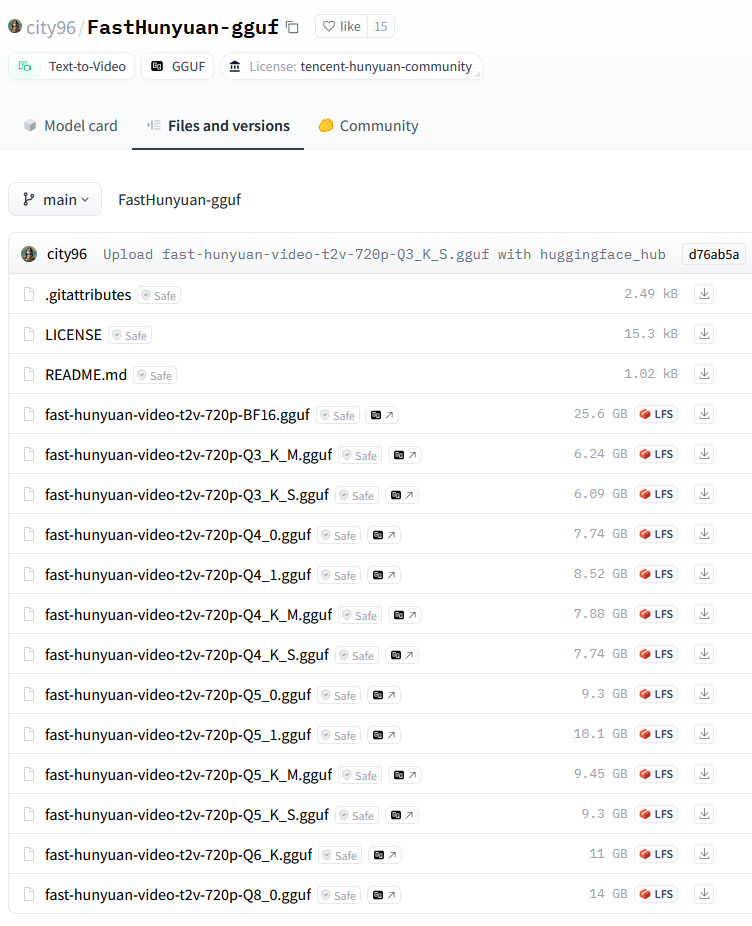752x926 pixels.
Task: Download the Q4_K_M gguf file
Action: pyautogui.click(x=704, y=614)
